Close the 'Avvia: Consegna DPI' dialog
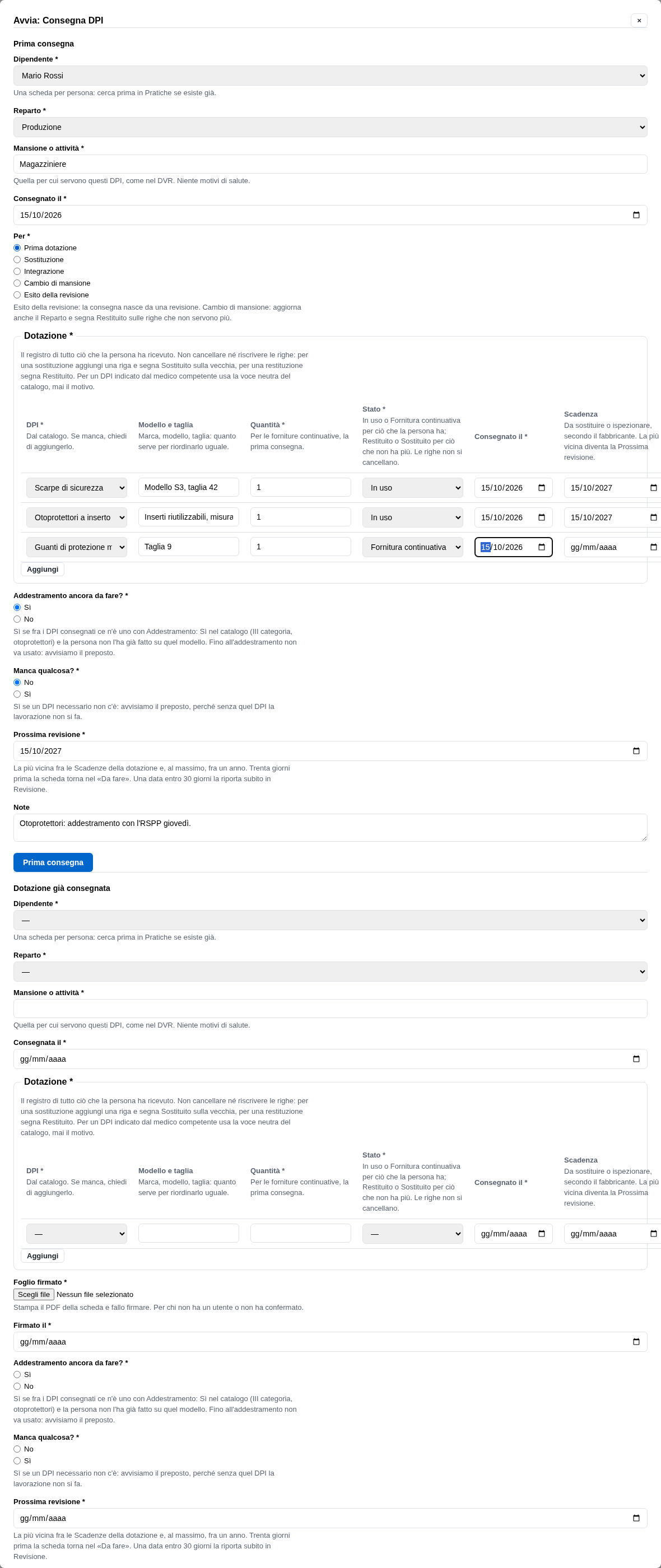 pyautogui.click(x=639, y=21)
